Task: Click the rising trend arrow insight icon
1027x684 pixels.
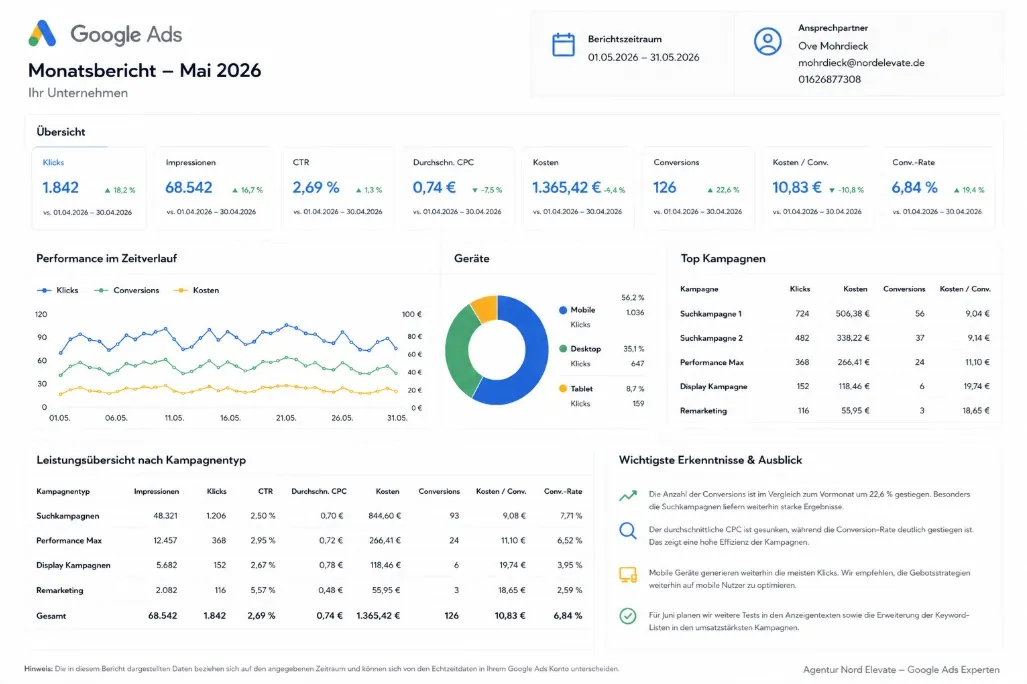Action: pyautogui.click(x=627, y=496)
